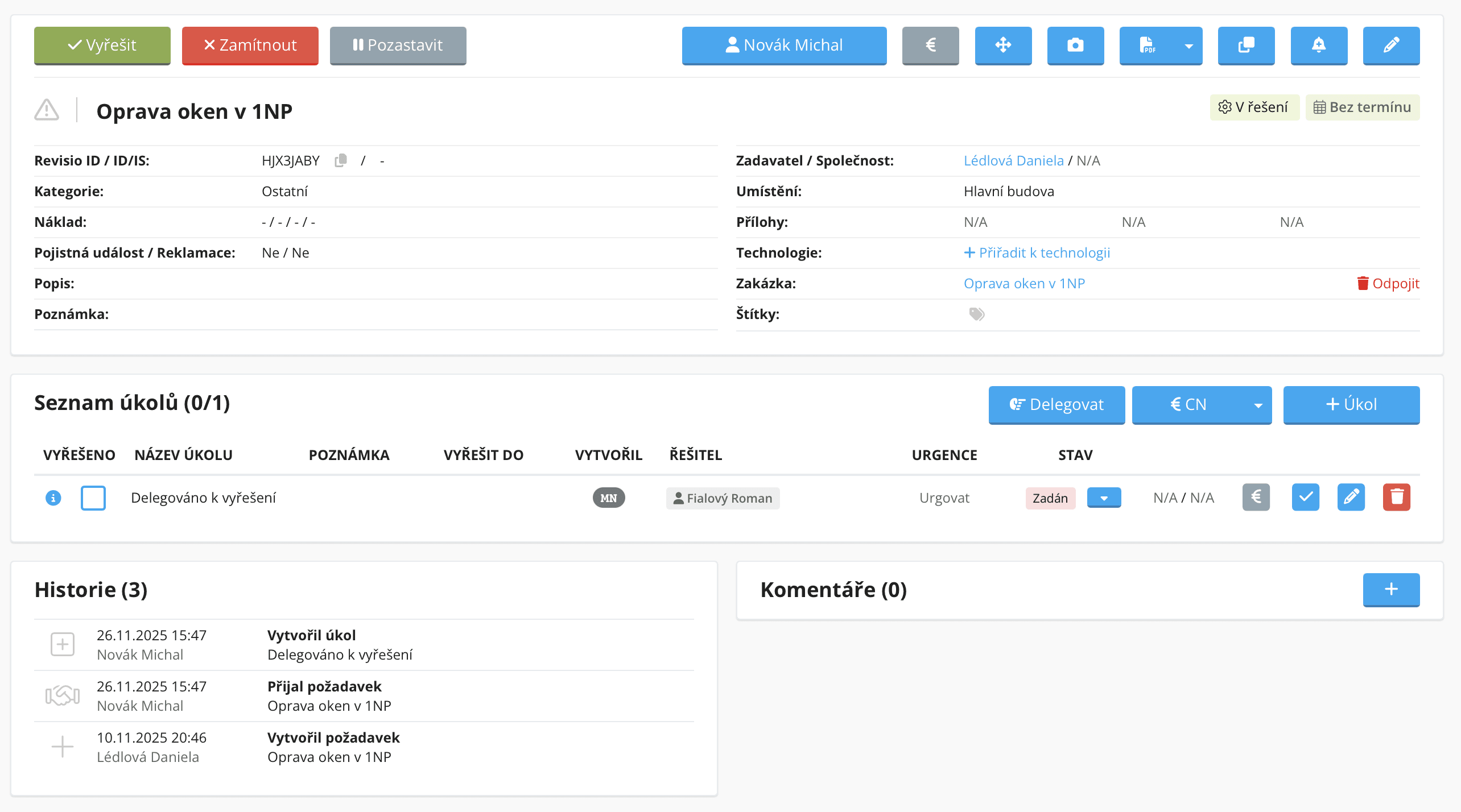Viewport: 1461px width, 812px height.
Task: Click the Přiřadit k technologii link
Action: click(1037, 253)
